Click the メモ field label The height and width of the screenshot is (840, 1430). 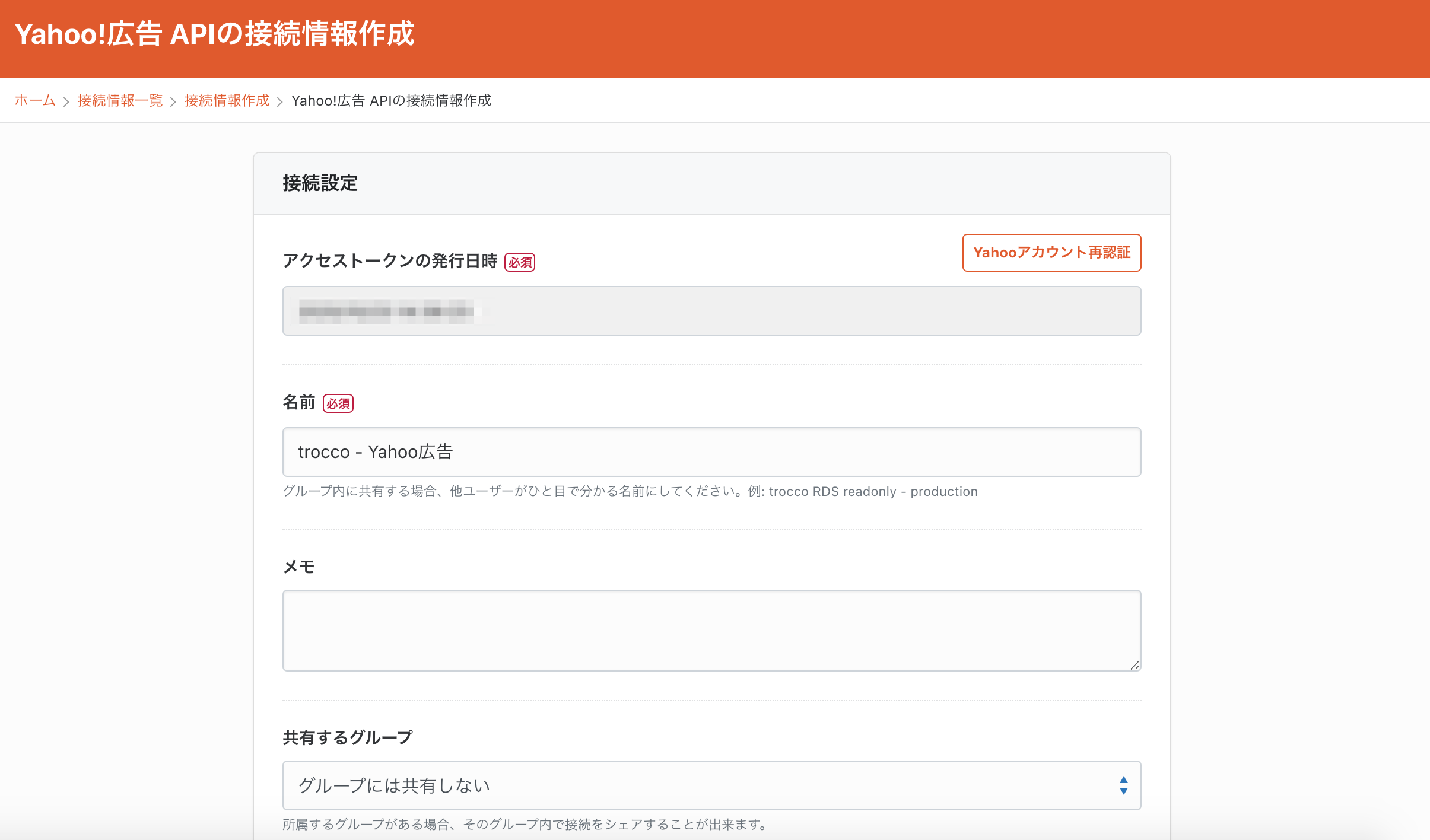(298, 567)
